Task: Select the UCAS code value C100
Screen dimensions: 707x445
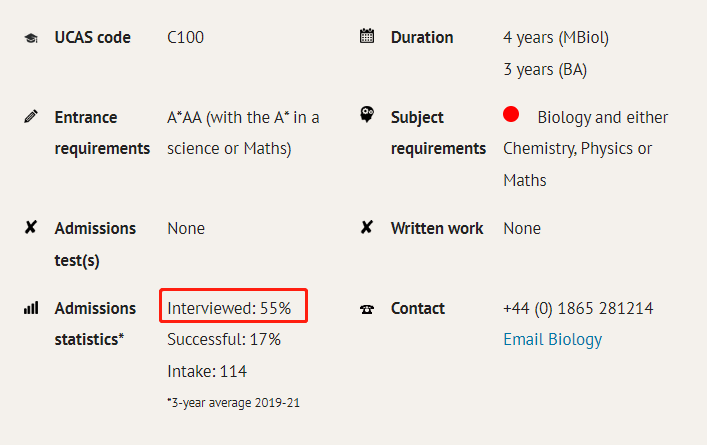Action: point(185,37)
